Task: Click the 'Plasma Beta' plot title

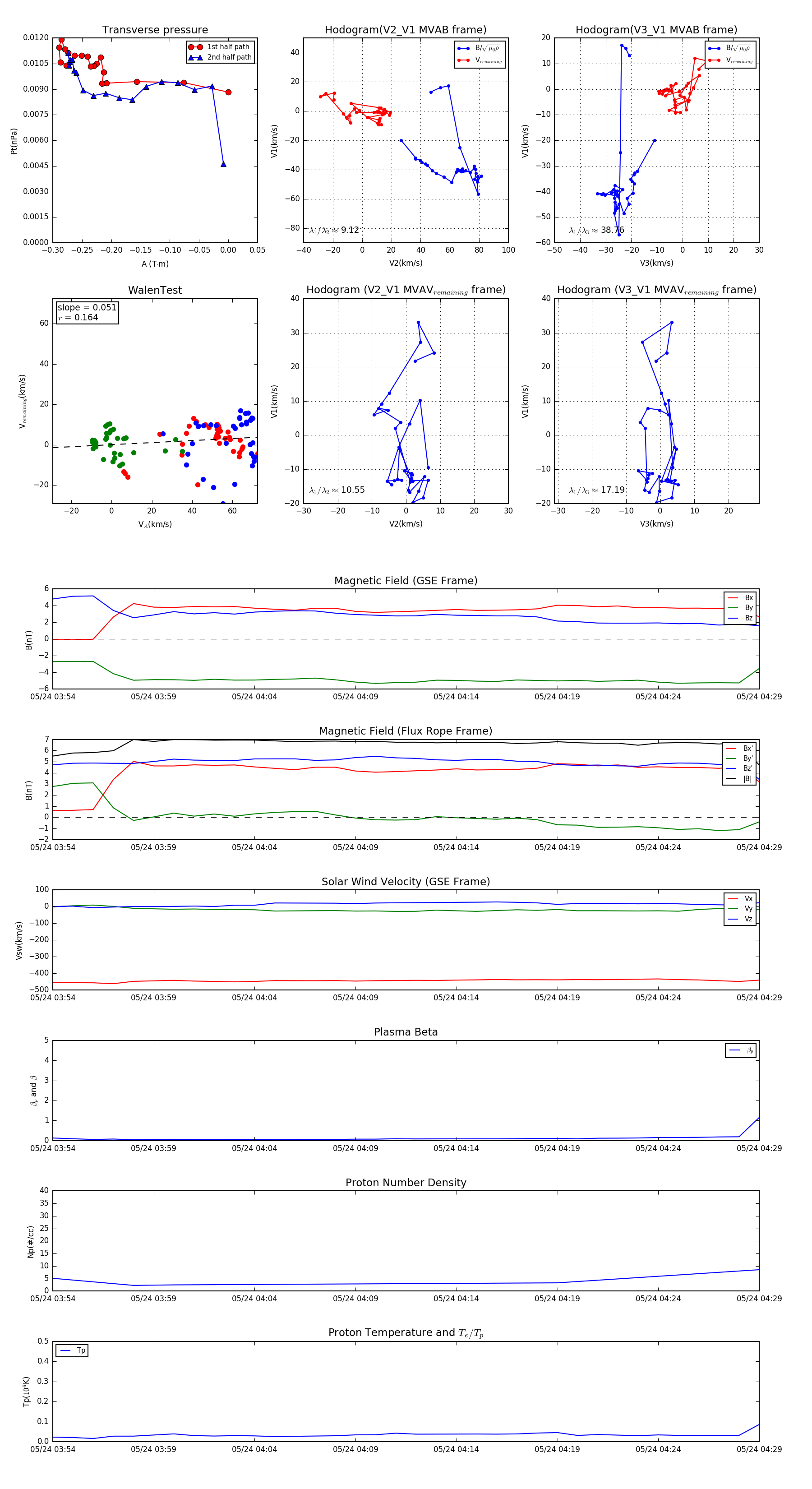Action: point(406,1032)
